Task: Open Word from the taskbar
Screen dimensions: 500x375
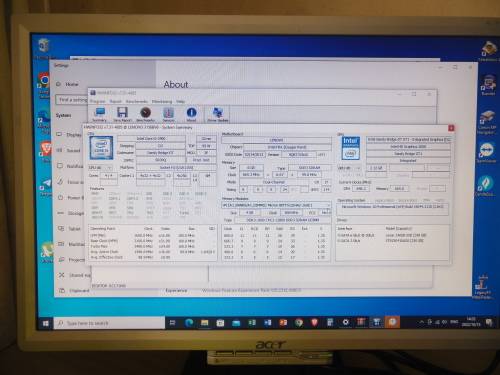Action: [268, 323]
